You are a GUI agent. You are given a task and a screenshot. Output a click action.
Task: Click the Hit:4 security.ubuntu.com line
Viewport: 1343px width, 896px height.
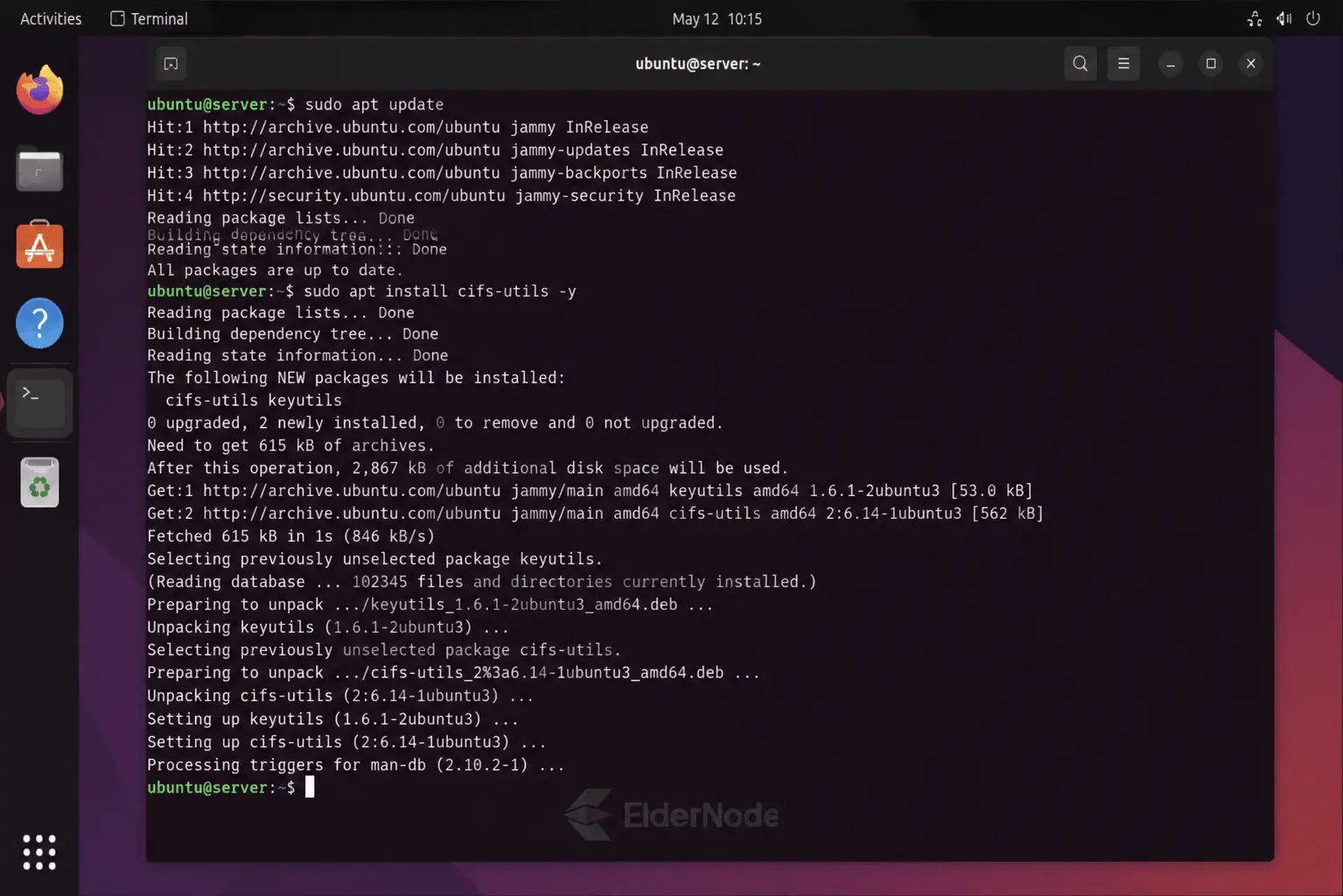(441, 195)
